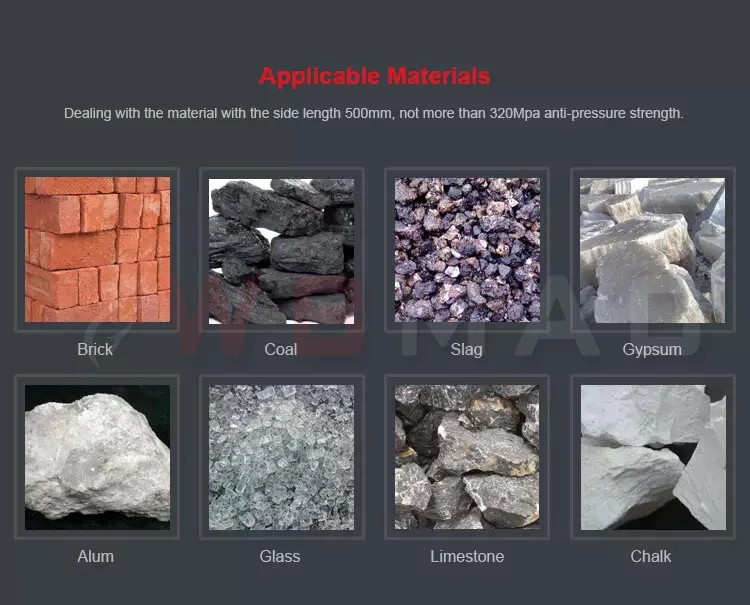Click the Limestone material thumbnail image

tap(467, 457)
